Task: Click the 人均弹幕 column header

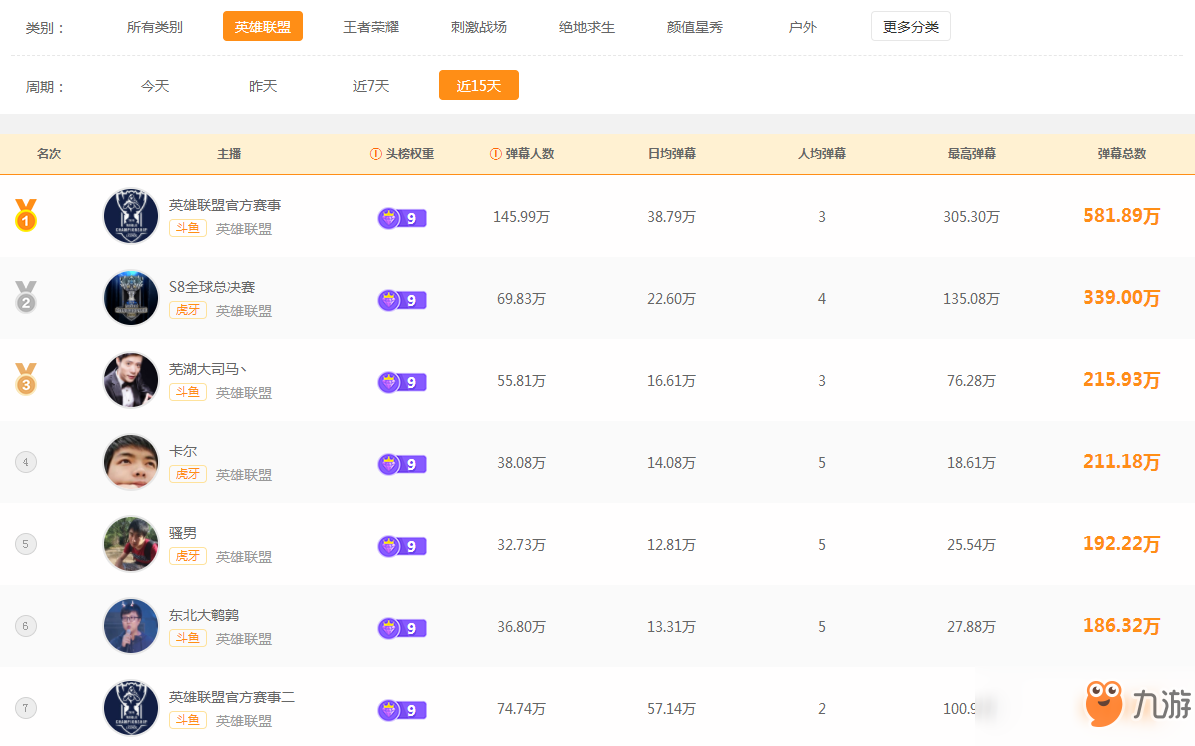Action: click(822, 154)
